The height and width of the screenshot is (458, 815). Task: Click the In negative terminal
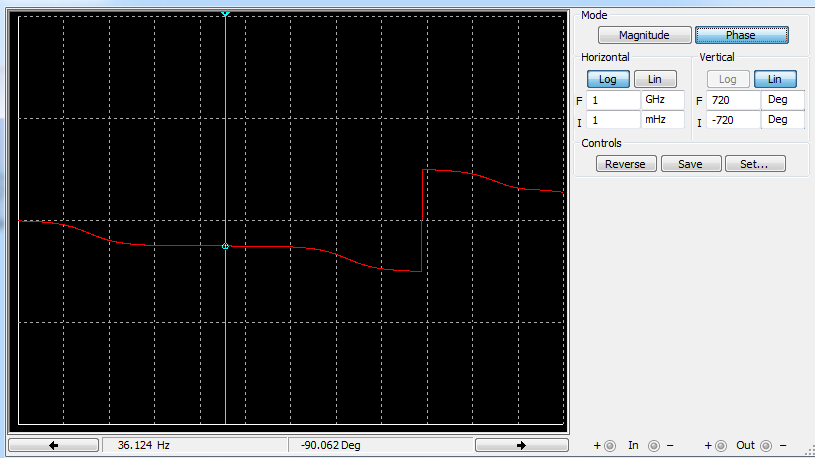(654, 446)
